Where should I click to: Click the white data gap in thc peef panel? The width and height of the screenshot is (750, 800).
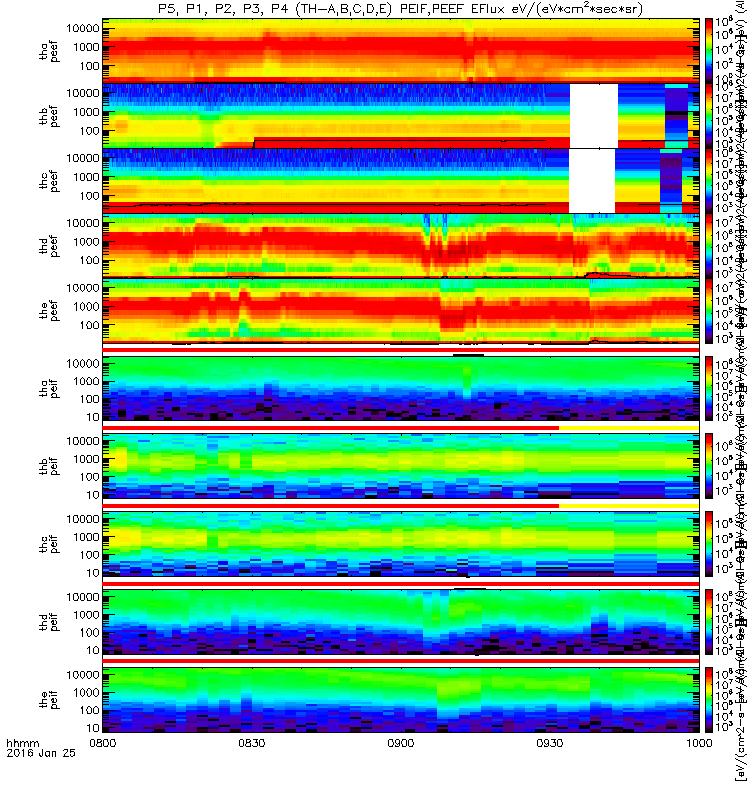coord(592,181)
